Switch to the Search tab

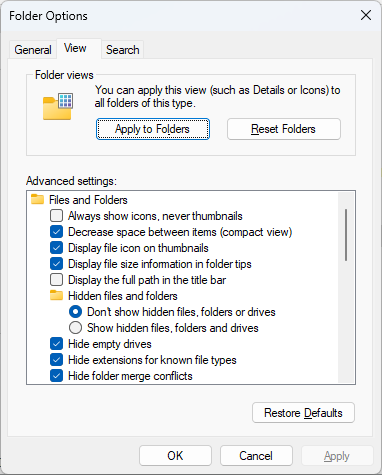(123, 50)
